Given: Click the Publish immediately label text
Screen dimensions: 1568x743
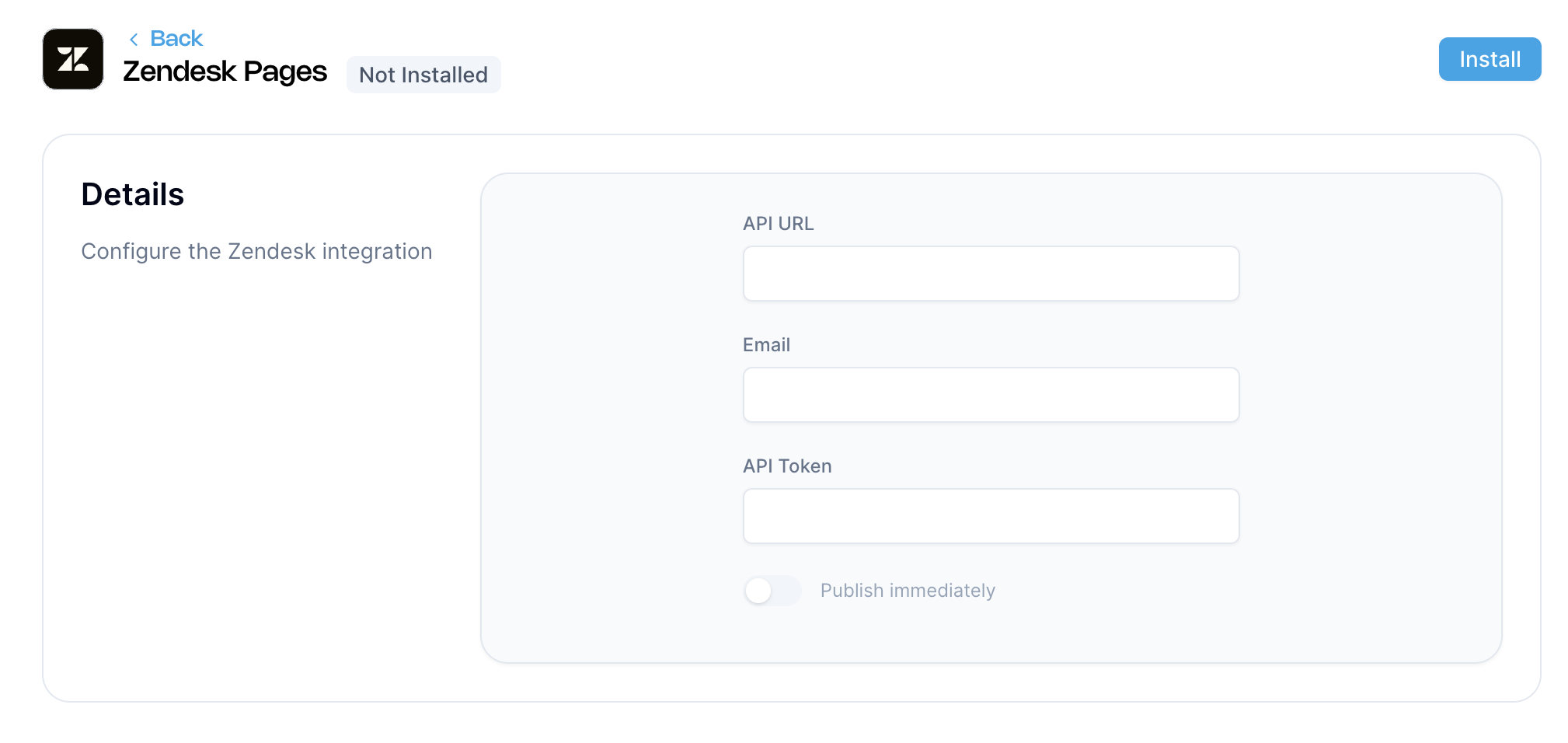Looking at the screenshot, I should [x=908, y=591].
